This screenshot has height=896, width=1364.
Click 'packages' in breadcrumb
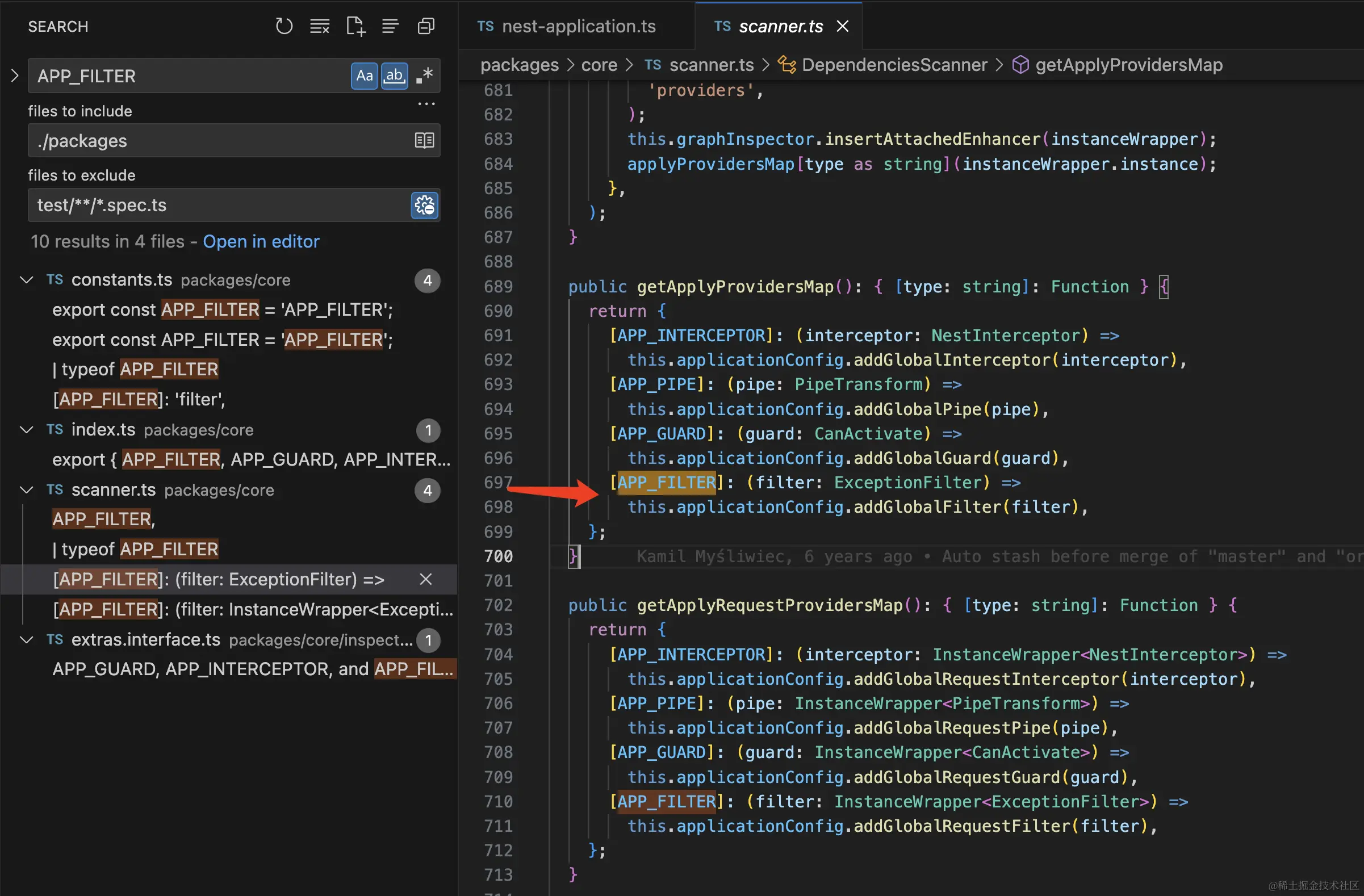(519, 65)
